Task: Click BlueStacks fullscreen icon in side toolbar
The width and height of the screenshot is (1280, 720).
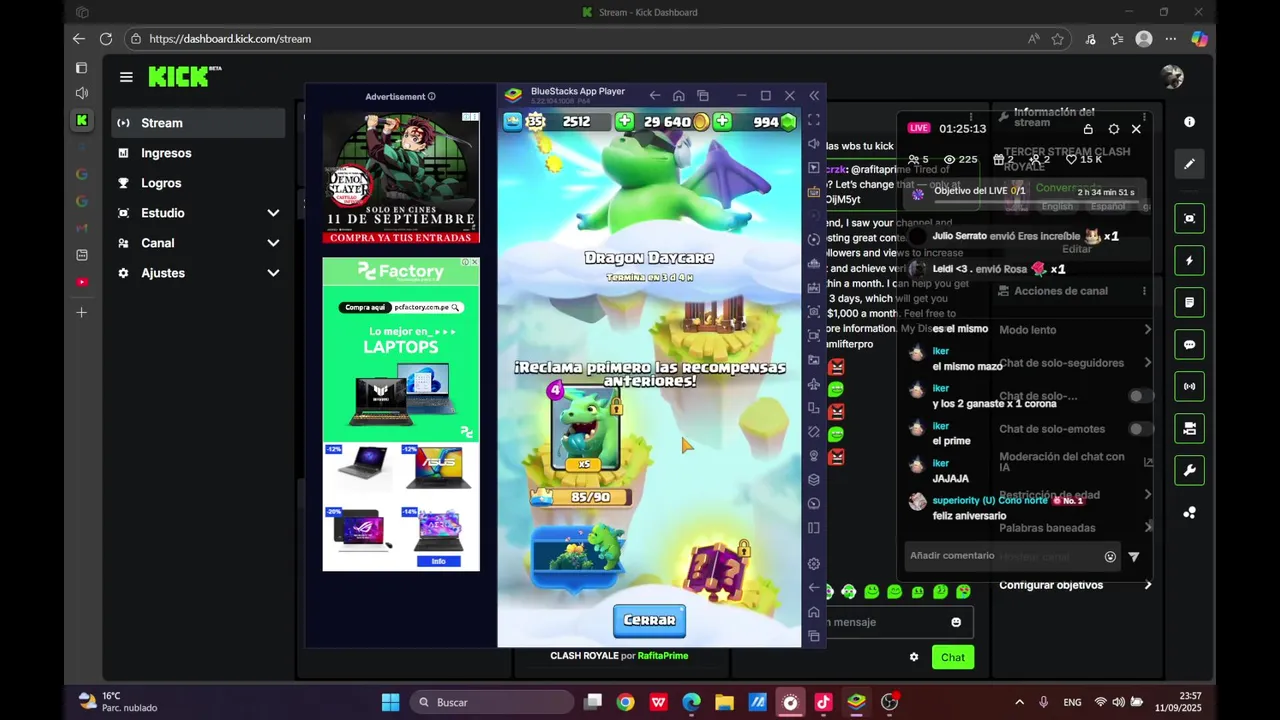Action: pos(814,120)
